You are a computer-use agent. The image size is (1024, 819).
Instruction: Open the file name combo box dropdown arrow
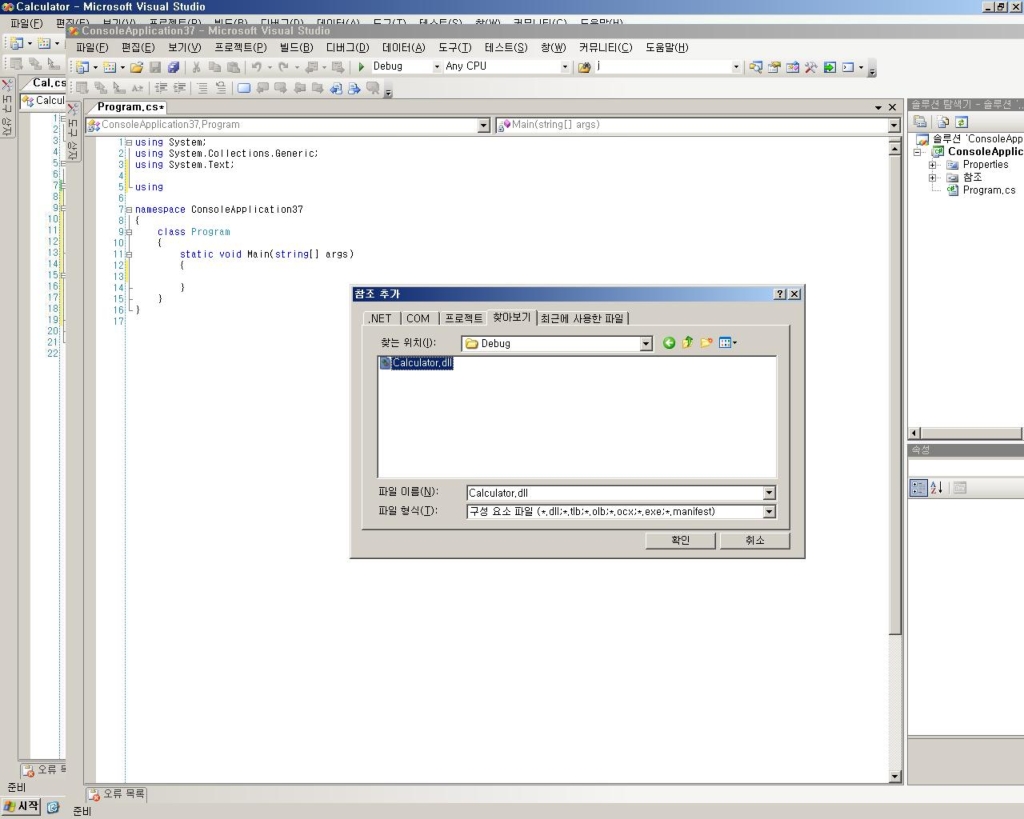[769, 493]
